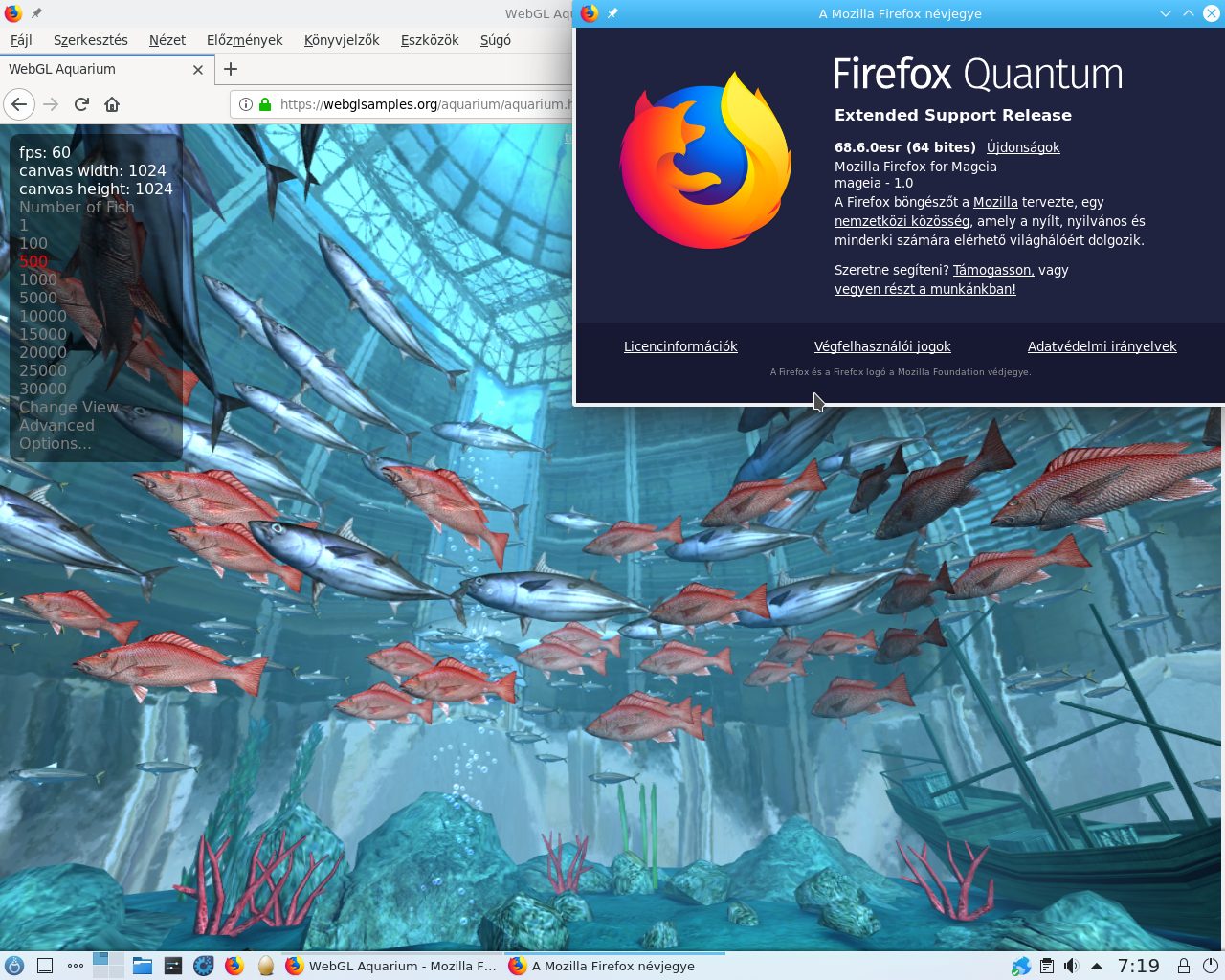The image size is (1225, 980).
Task: Open Végfelhasználói jogok link
Action: click(x=882, y=346)
